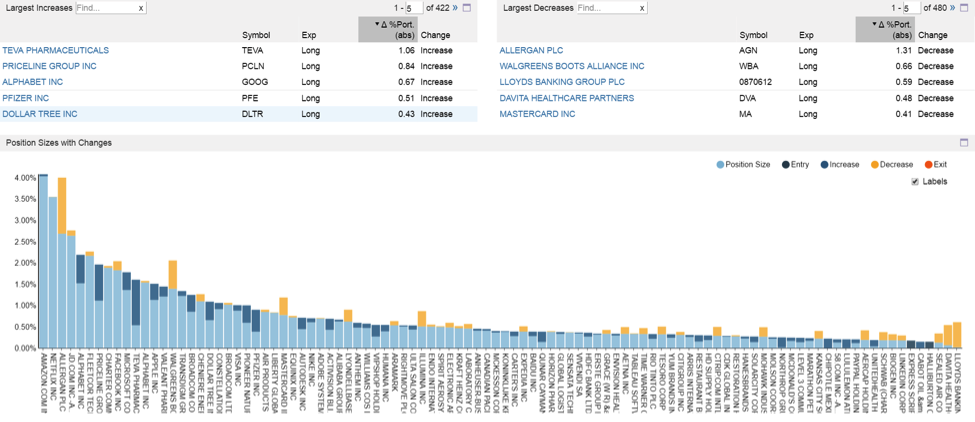Toggle Entry legend series
The height and width of the screenshot is (422, 975).
(797, 165)
